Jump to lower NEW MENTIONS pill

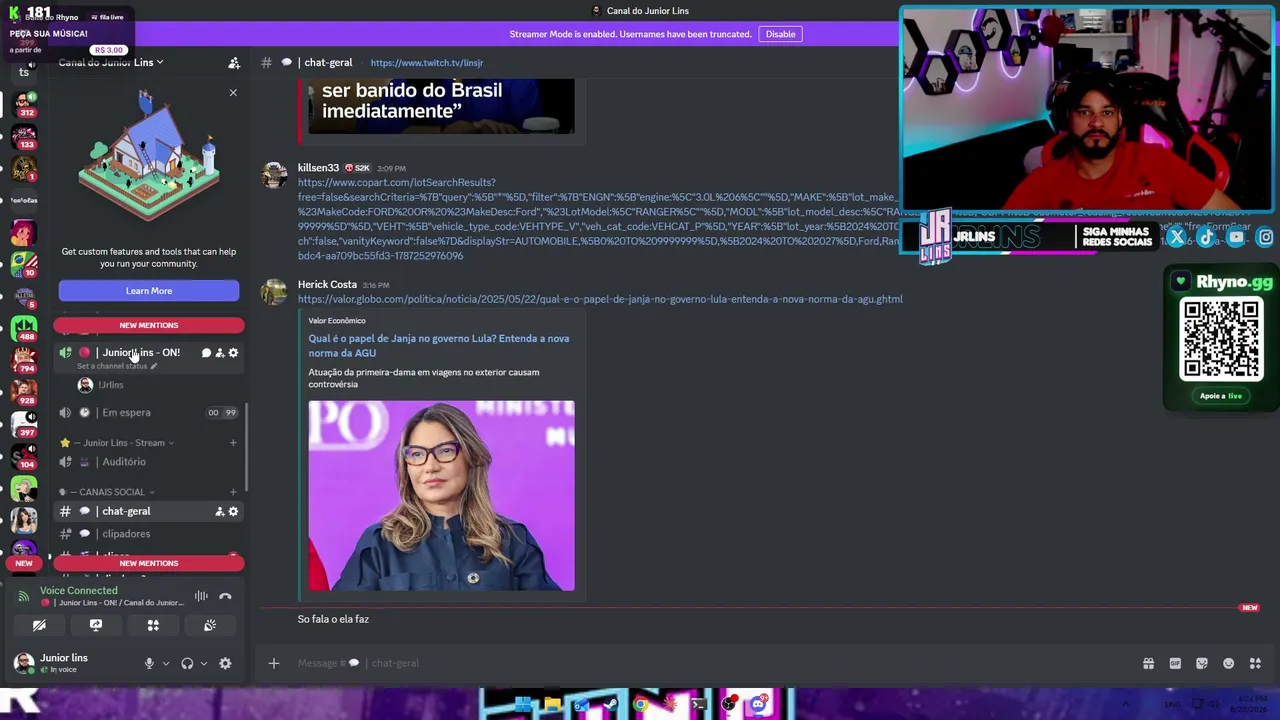tap(149, 563)
